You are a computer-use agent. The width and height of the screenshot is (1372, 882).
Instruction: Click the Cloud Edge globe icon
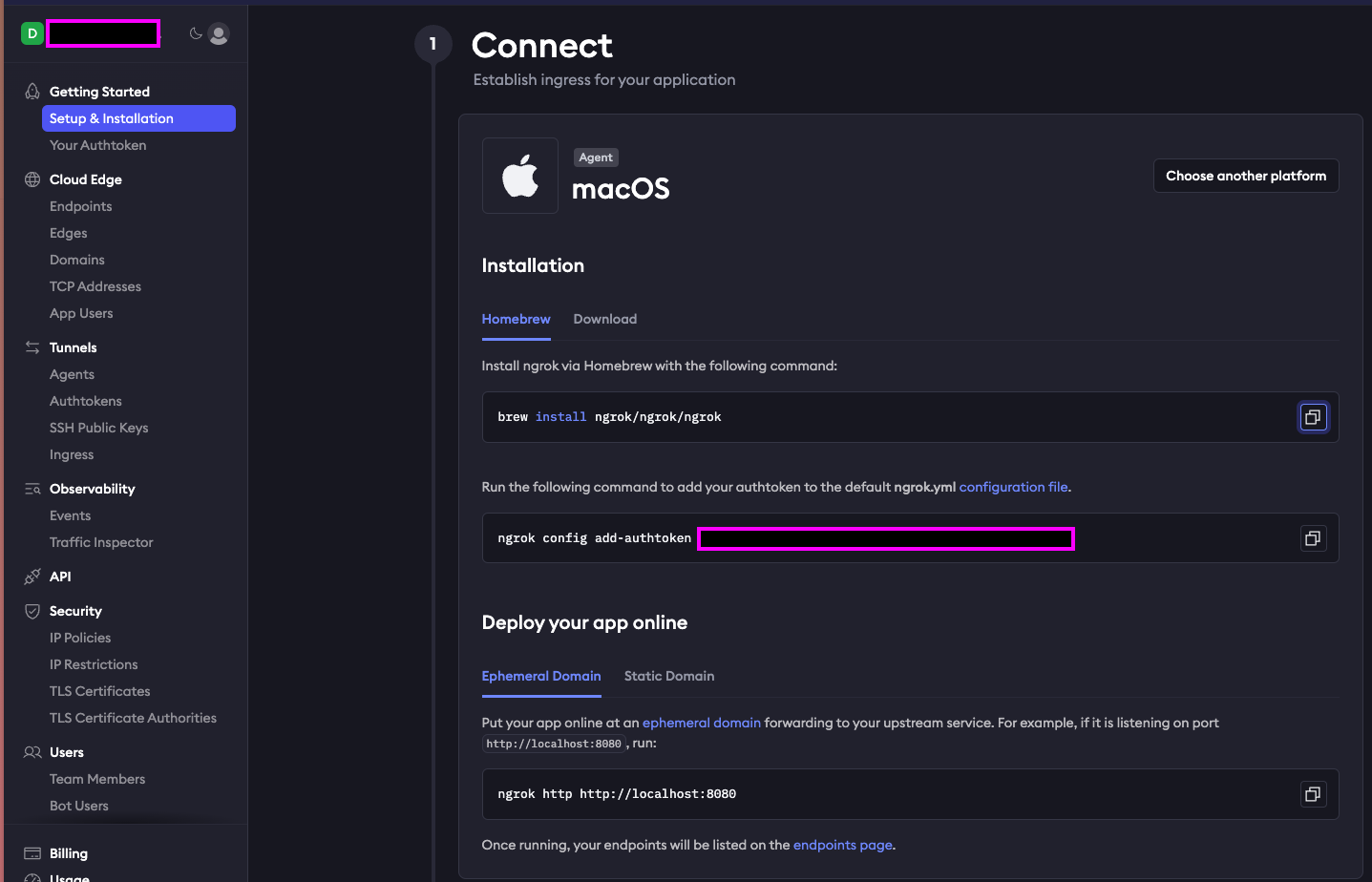coord(32,179)
